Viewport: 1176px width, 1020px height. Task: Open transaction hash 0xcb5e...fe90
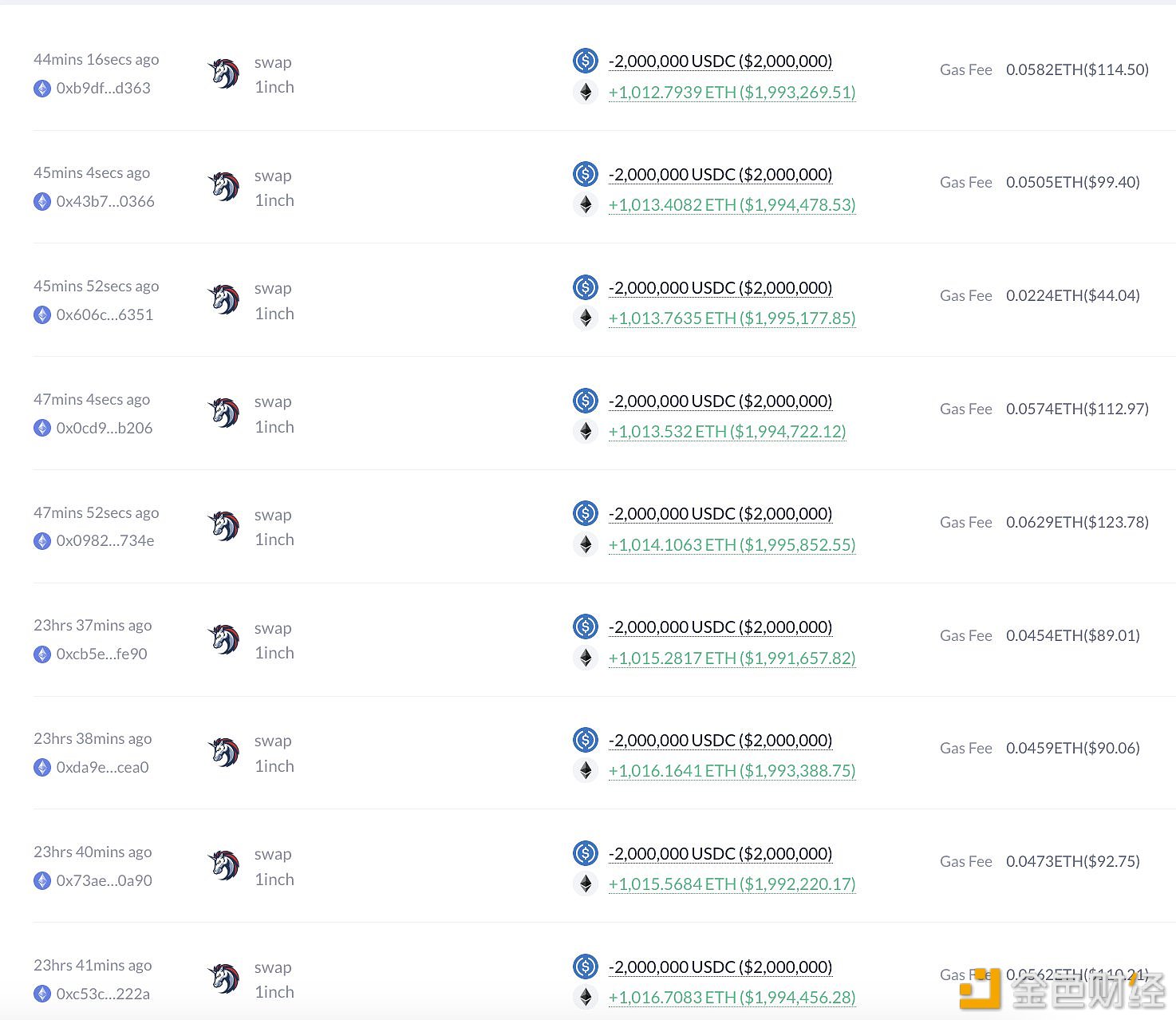point(102,654)
